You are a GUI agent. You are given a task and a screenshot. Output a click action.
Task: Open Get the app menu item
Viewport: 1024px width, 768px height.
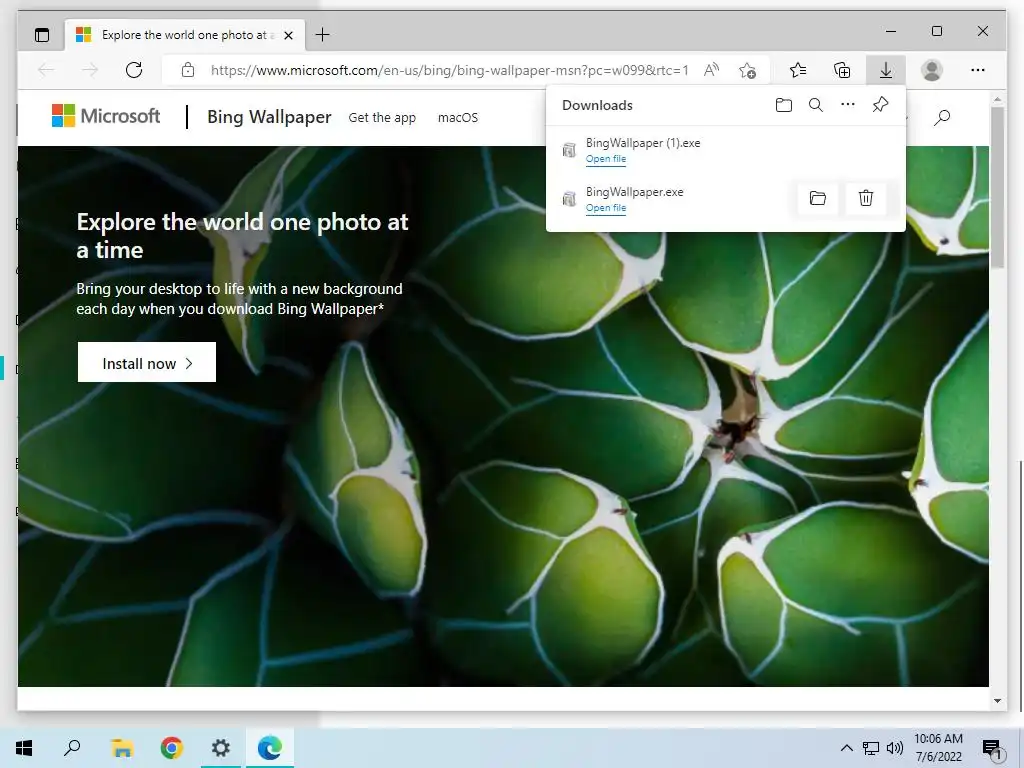[x=382, y=118]
